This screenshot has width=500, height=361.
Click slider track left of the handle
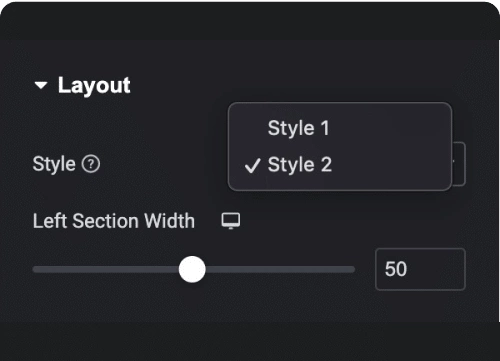[106, 269]
